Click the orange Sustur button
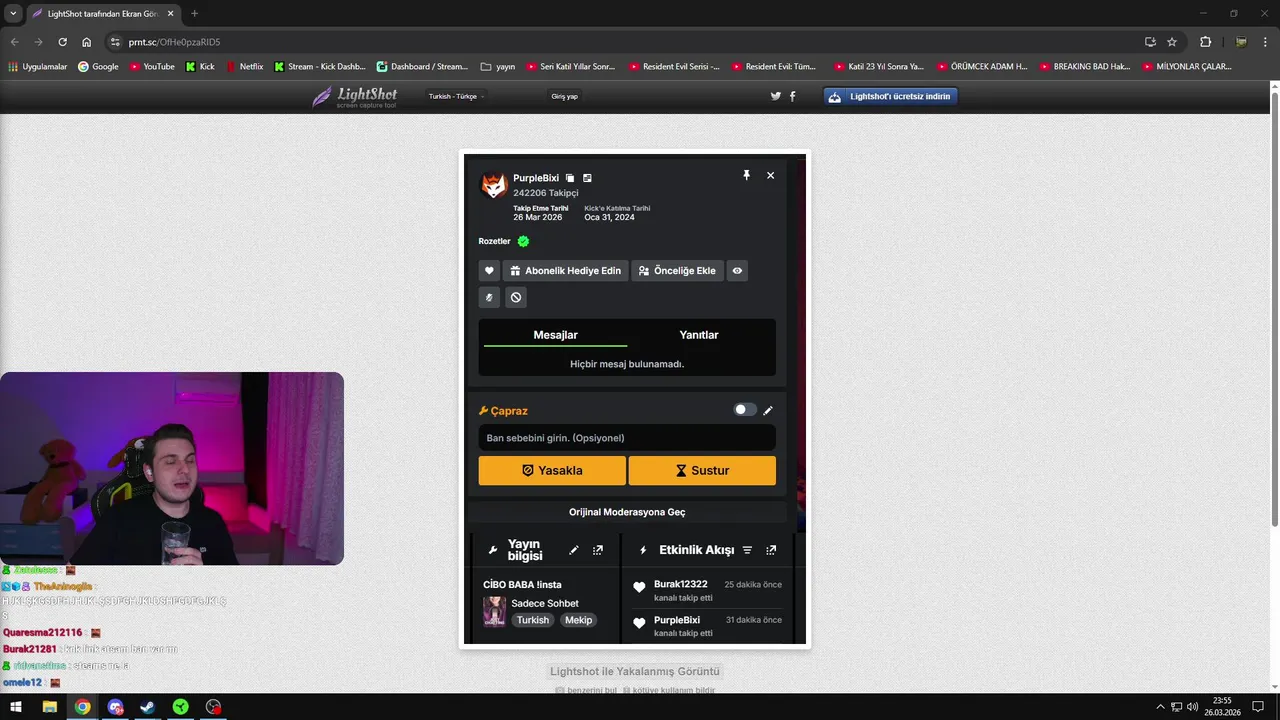Screen dimensions: 1280x720 tap(702, 470)
